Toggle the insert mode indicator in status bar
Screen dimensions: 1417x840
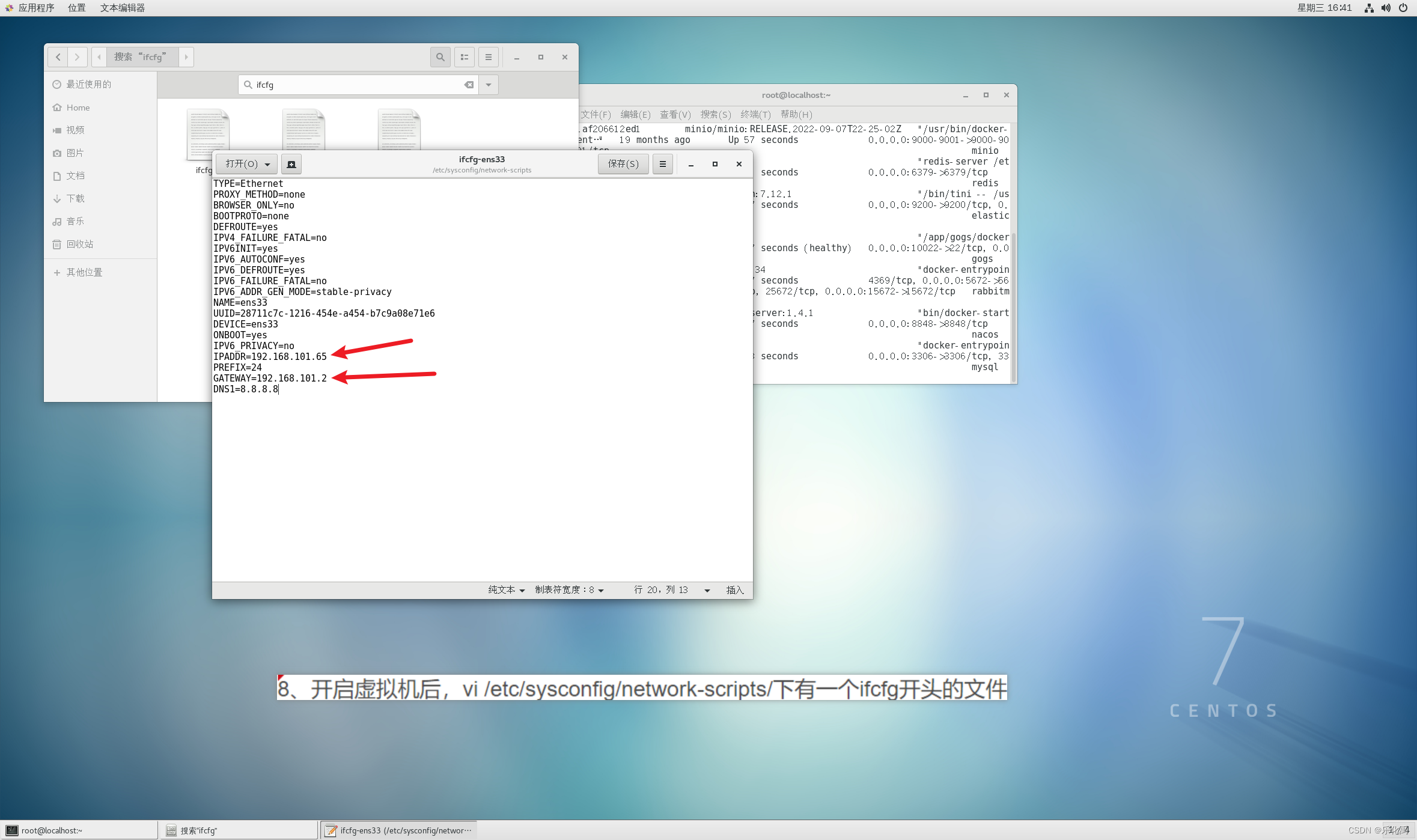(x=734, y=590)
